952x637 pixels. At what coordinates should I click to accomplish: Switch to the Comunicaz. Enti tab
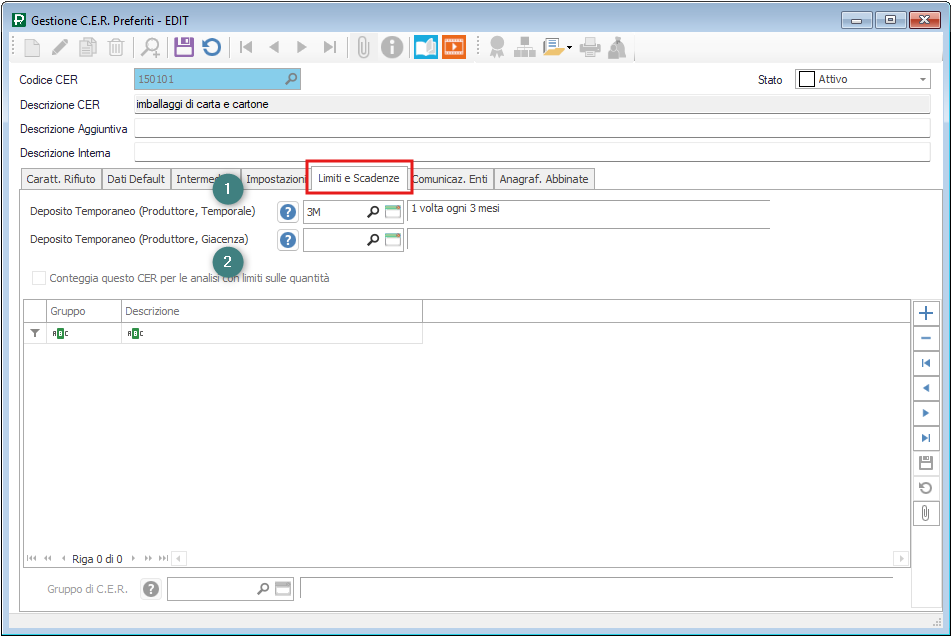450,179
